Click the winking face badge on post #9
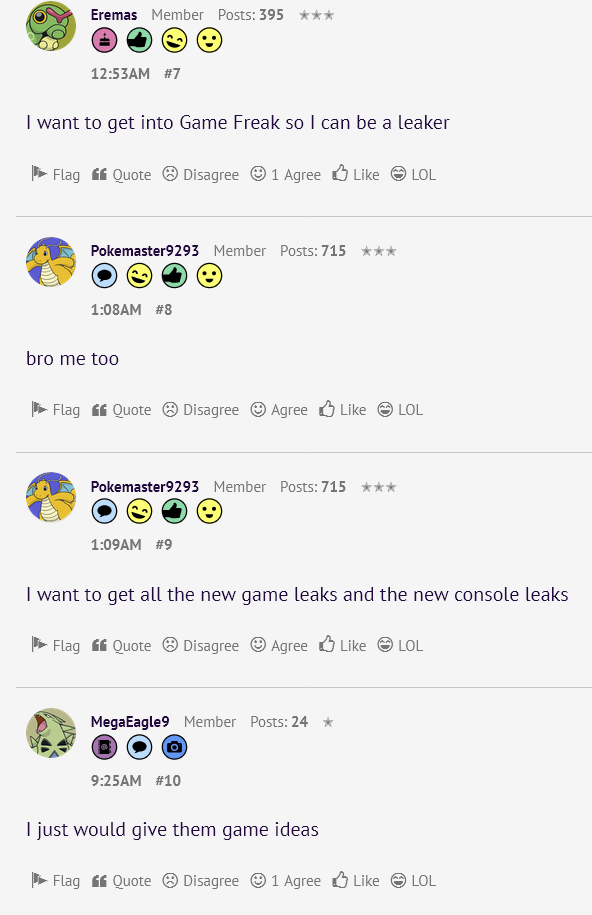592x915 pixels. coord(140,512)
